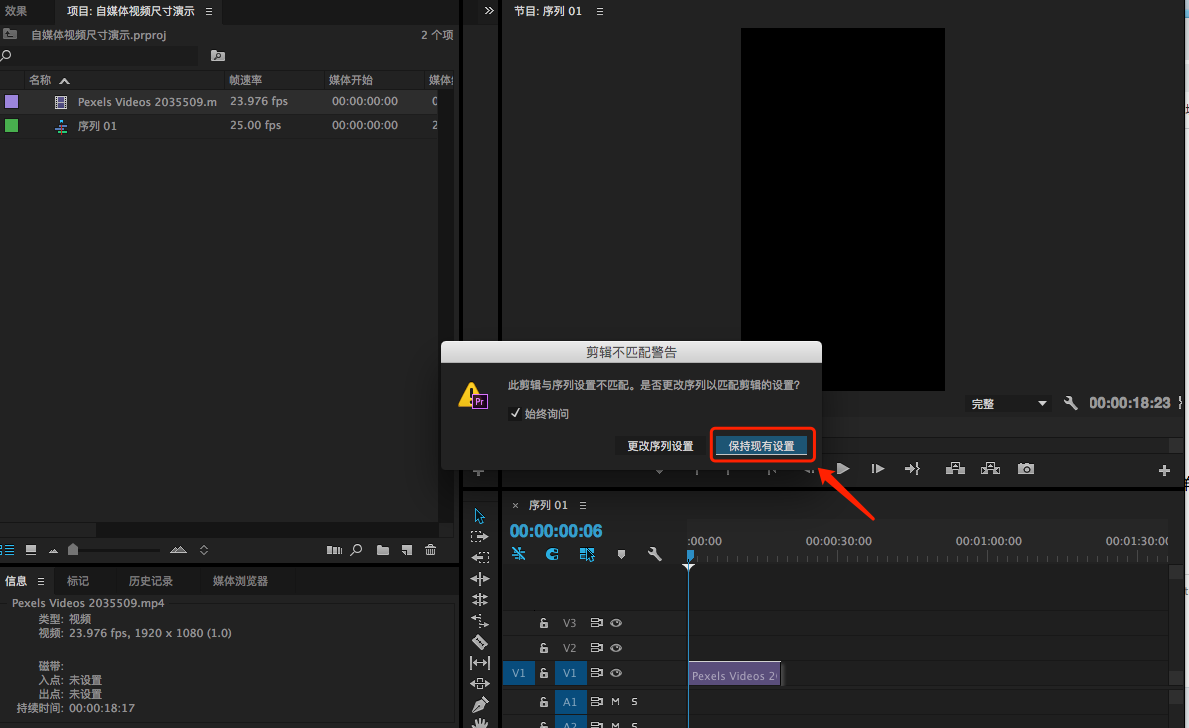Open the 项目 panel hamburger menu
This screenshot has width=1189, height=728.
[208, 11]
